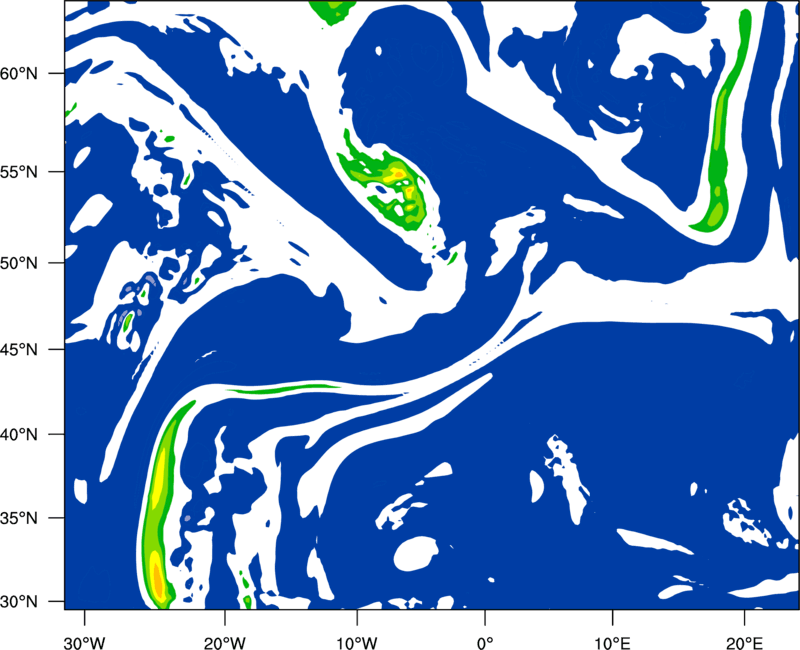The width and height of the screenshot is (800, 650).
Task: Click the 40°N latitude label
Action: (19, 435)
